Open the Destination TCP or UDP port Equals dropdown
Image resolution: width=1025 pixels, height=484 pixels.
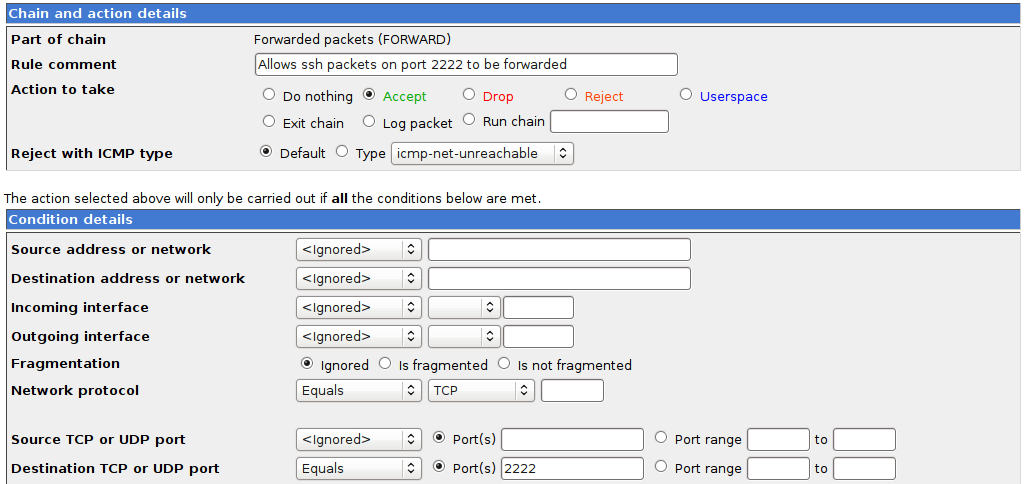(x=358, y=468)
